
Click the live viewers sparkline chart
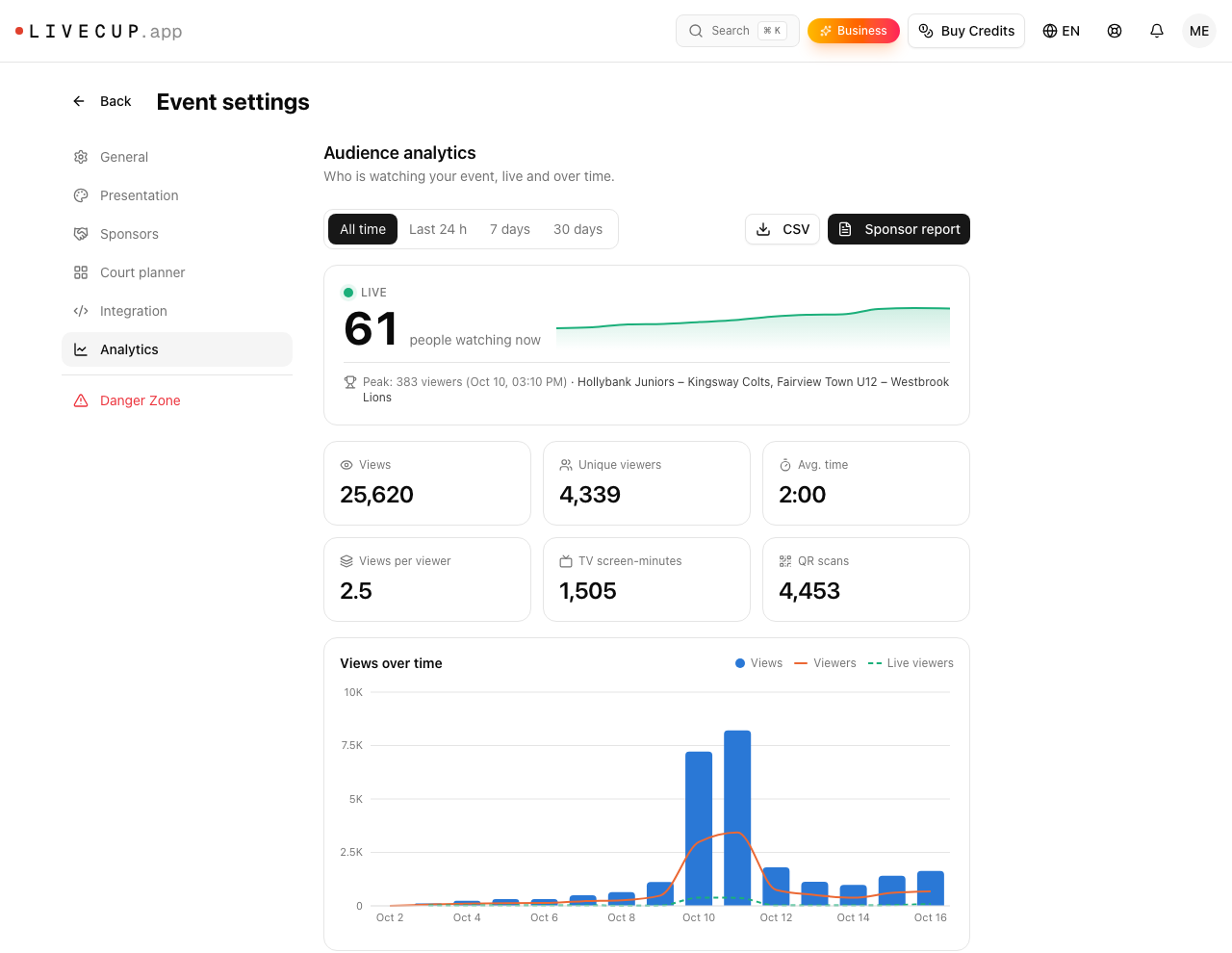coord(753,327)
